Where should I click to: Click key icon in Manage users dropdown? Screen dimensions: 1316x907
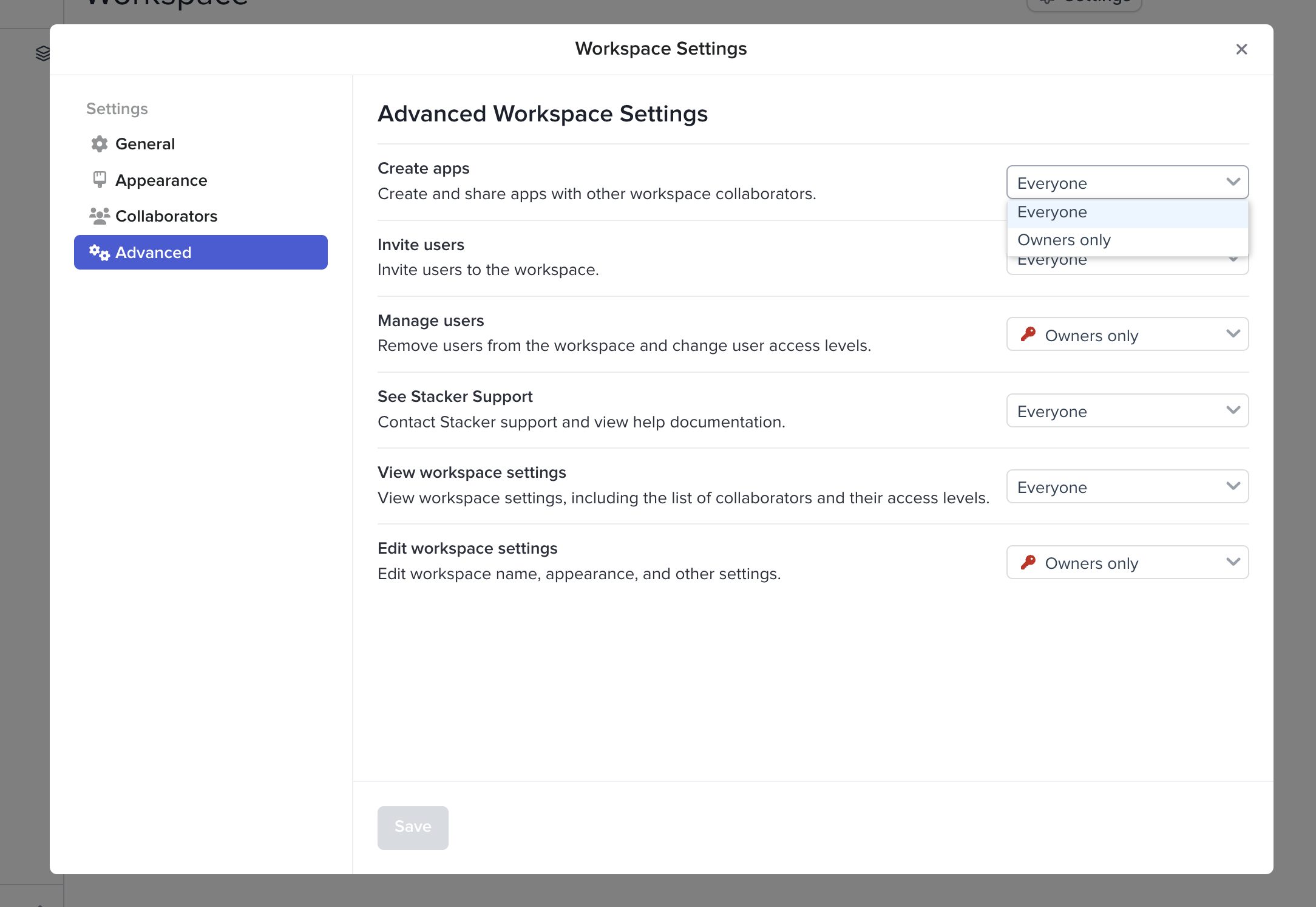1028,335
